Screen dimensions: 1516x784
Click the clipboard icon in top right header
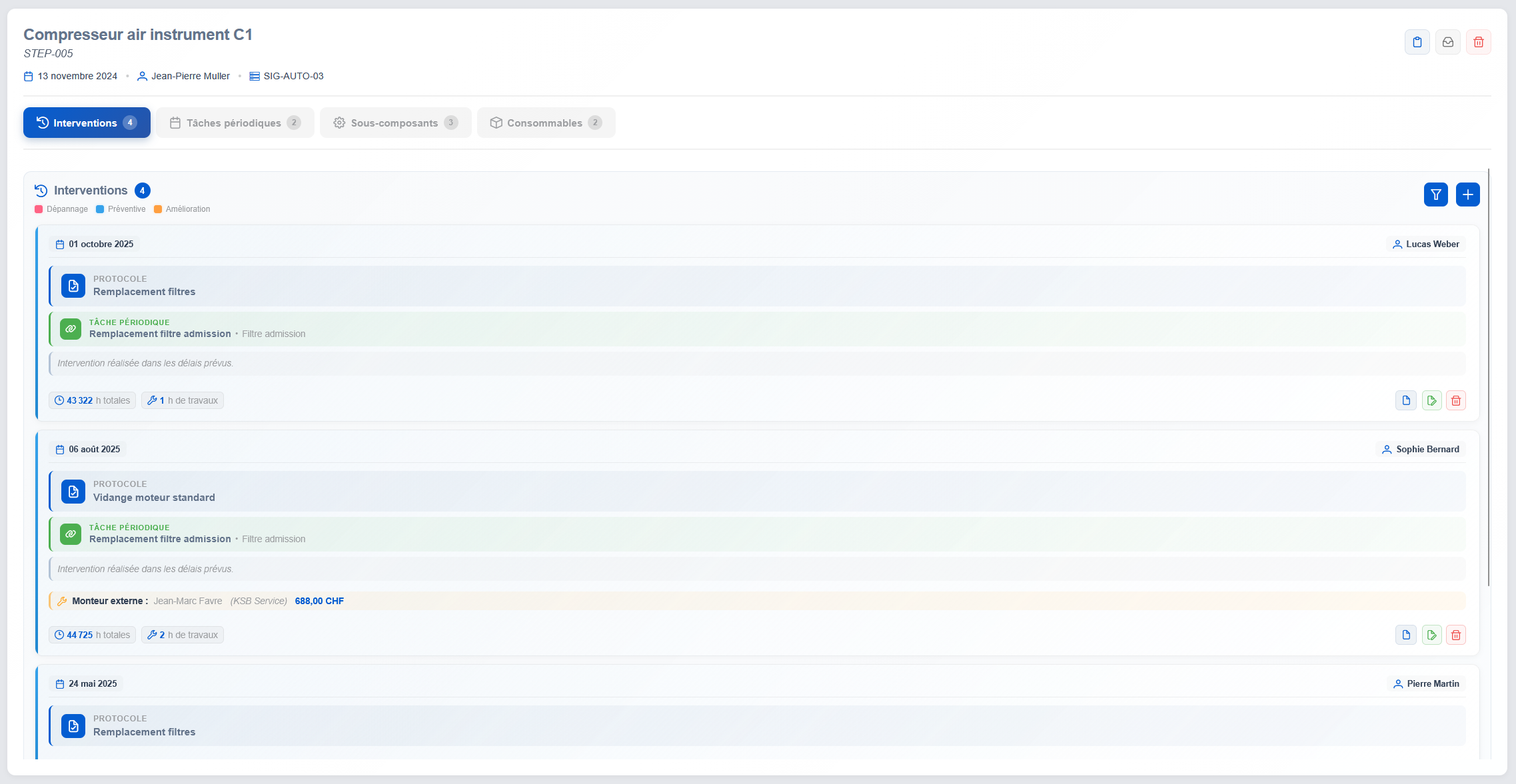(1417, 42)
